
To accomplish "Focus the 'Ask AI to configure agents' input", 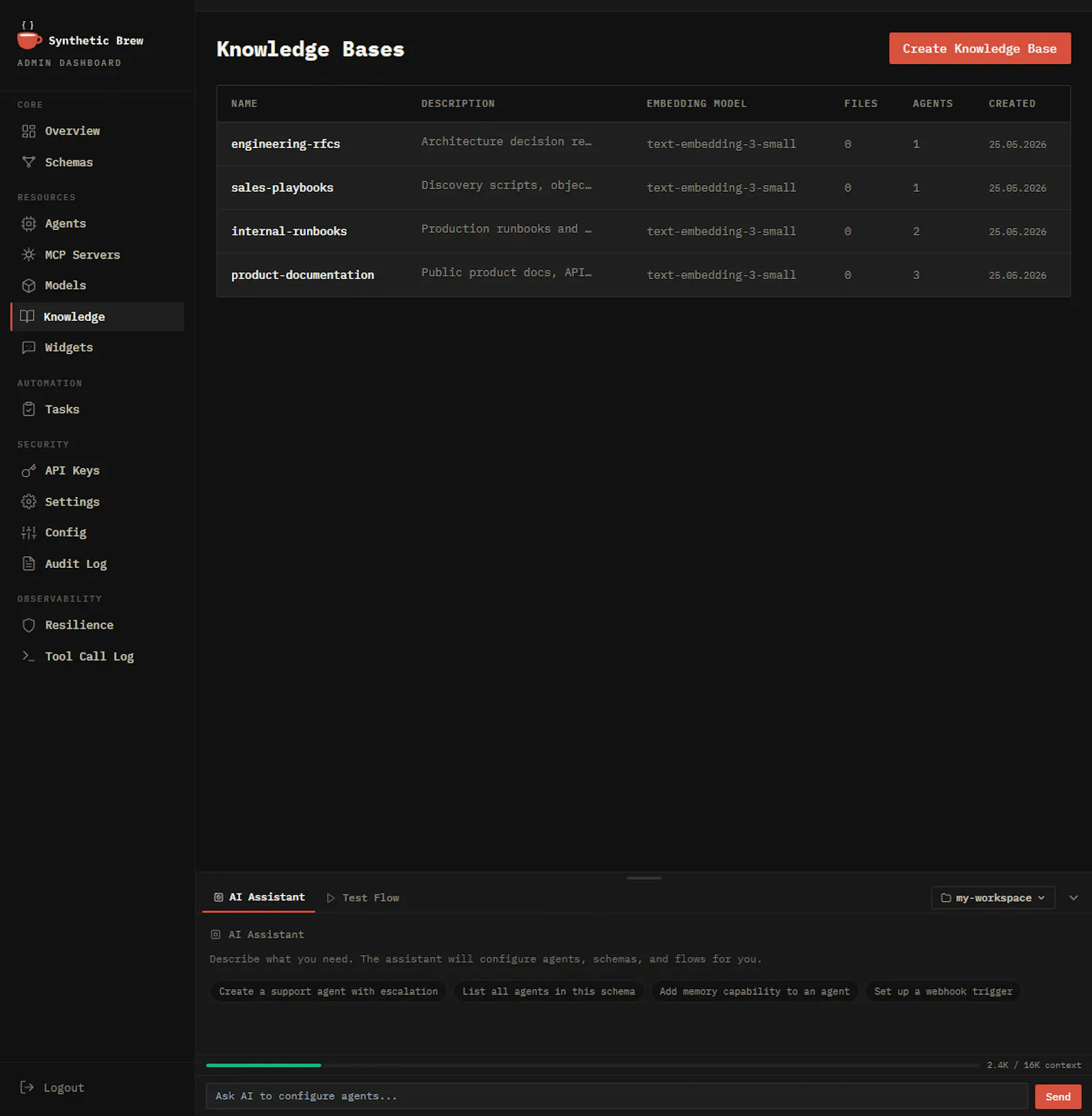I will [x=616, y=1096].
